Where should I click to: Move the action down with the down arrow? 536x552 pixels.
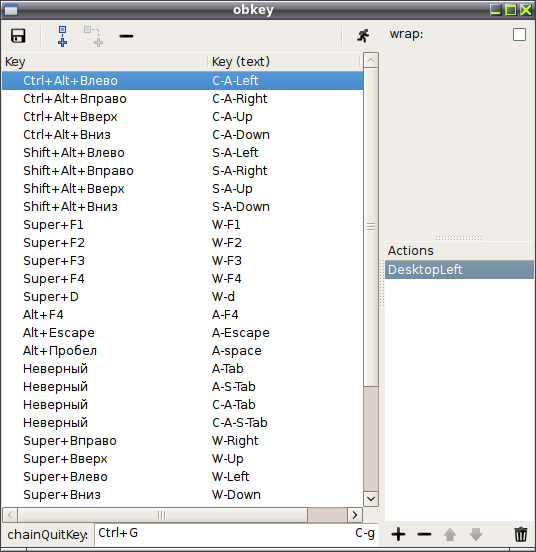click(476, 534)
